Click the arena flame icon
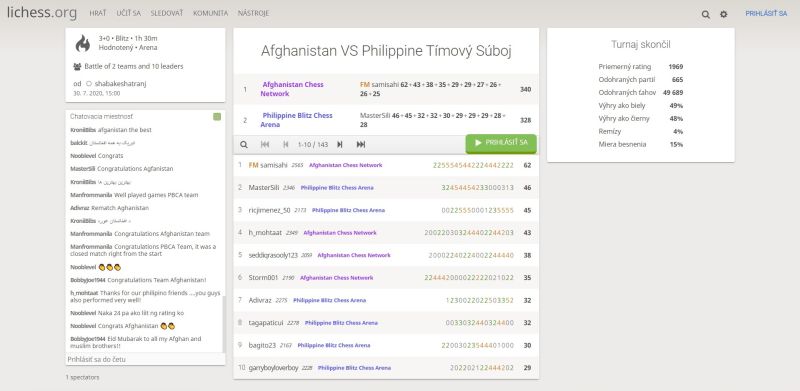The height and width of the screenshot is (391, 800). (x=83, y=43)
